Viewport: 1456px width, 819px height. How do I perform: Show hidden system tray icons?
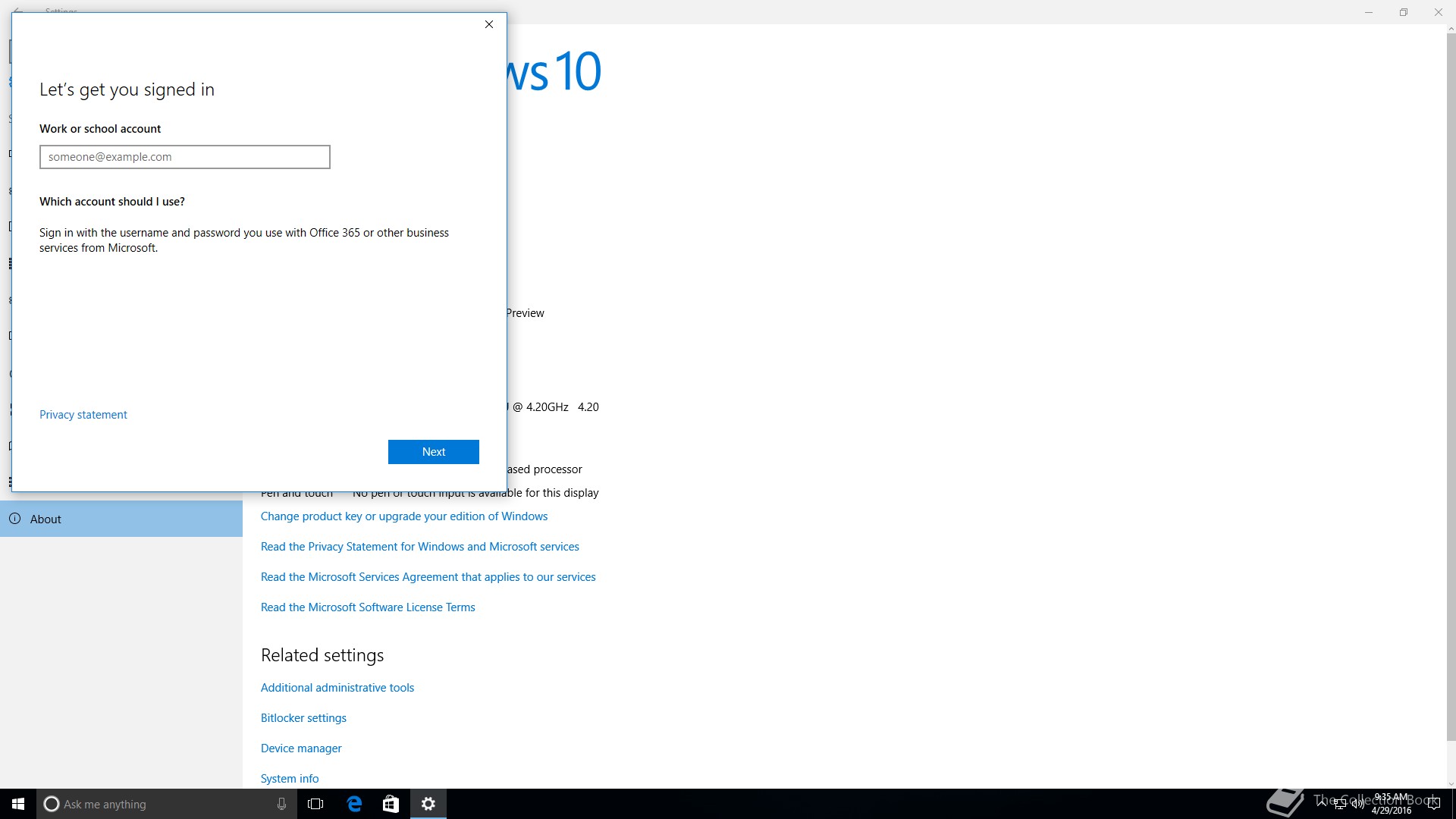point(1322,804)
